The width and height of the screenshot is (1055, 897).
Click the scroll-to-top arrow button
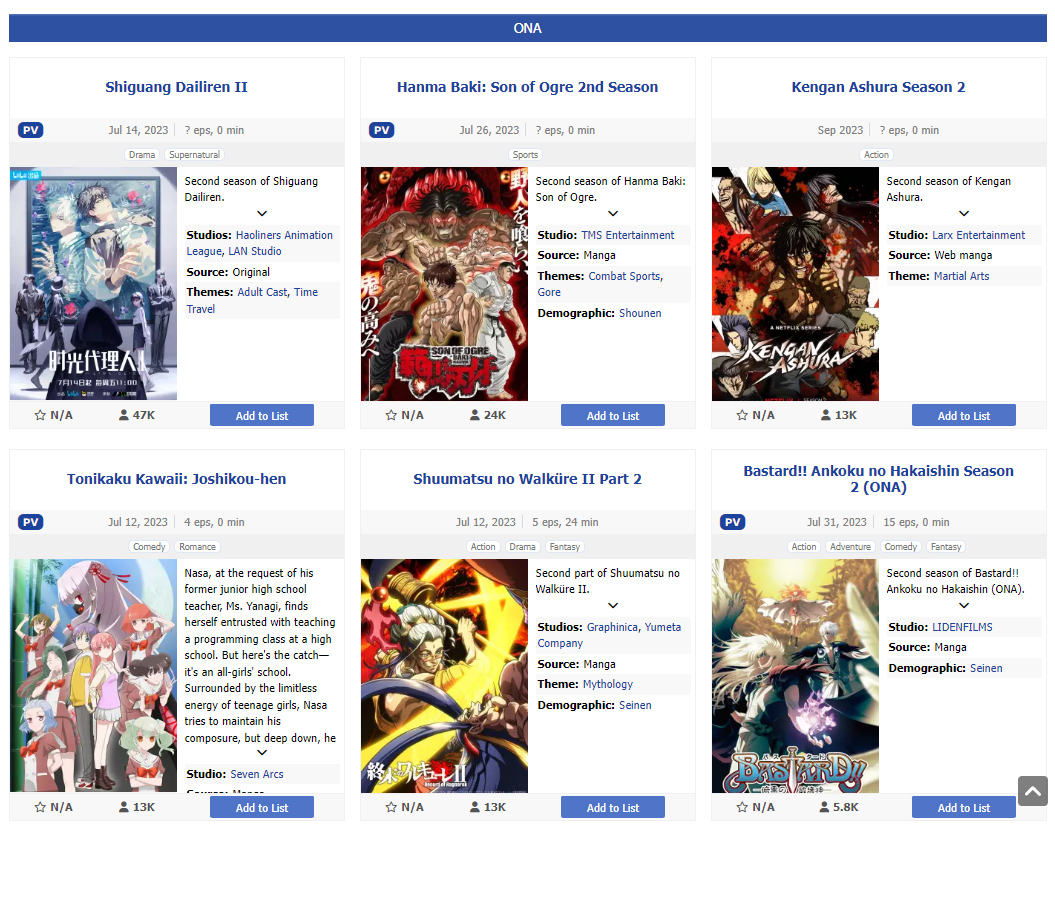1033,791
